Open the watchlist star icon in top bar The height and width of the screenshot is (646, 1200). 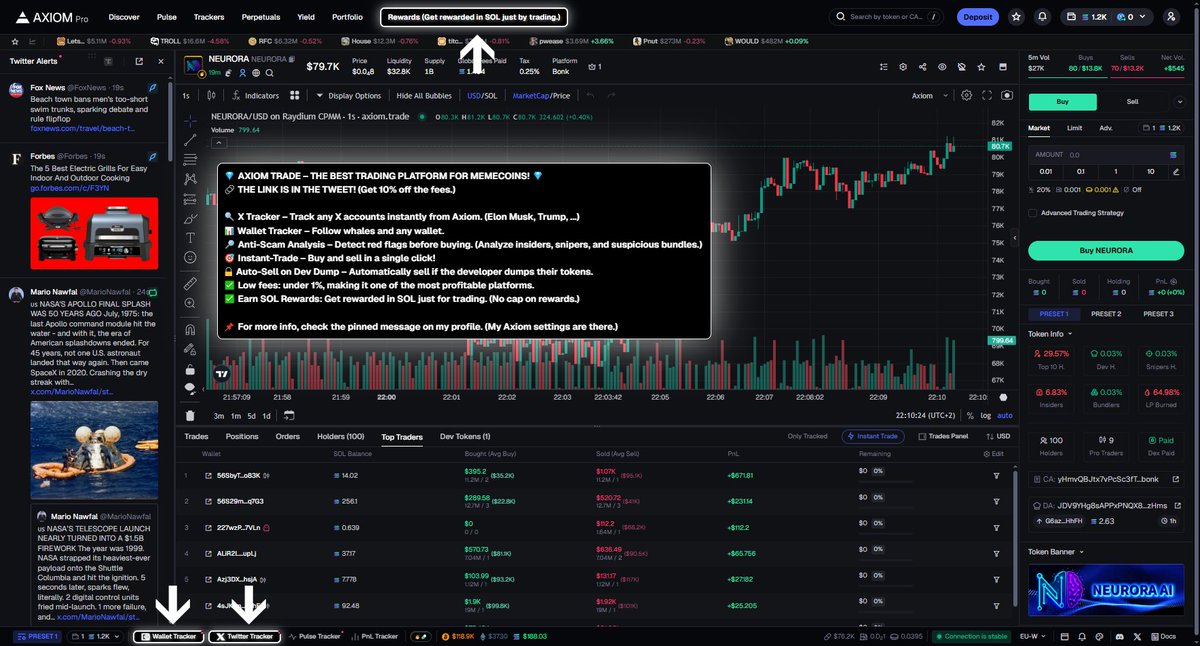coord(1016,17)
